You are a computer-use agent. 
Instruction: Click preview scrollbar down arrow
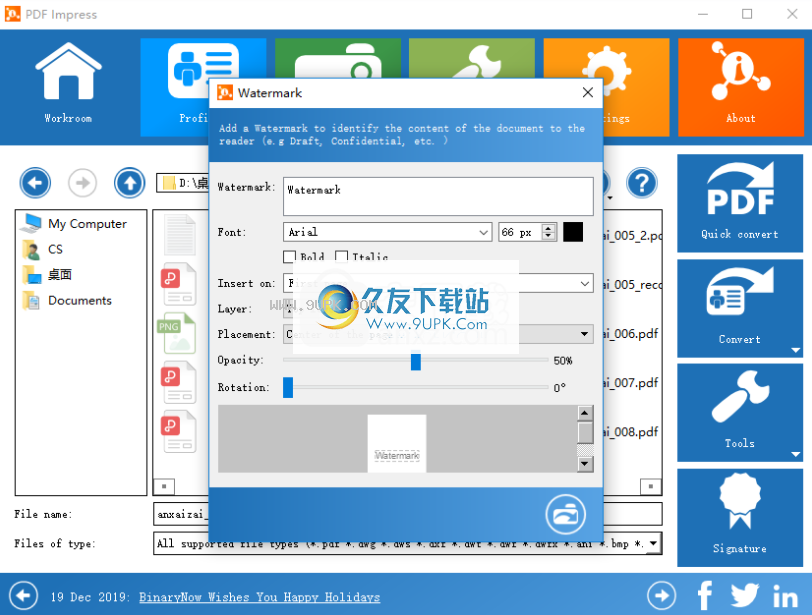click(x=585, y=464)
